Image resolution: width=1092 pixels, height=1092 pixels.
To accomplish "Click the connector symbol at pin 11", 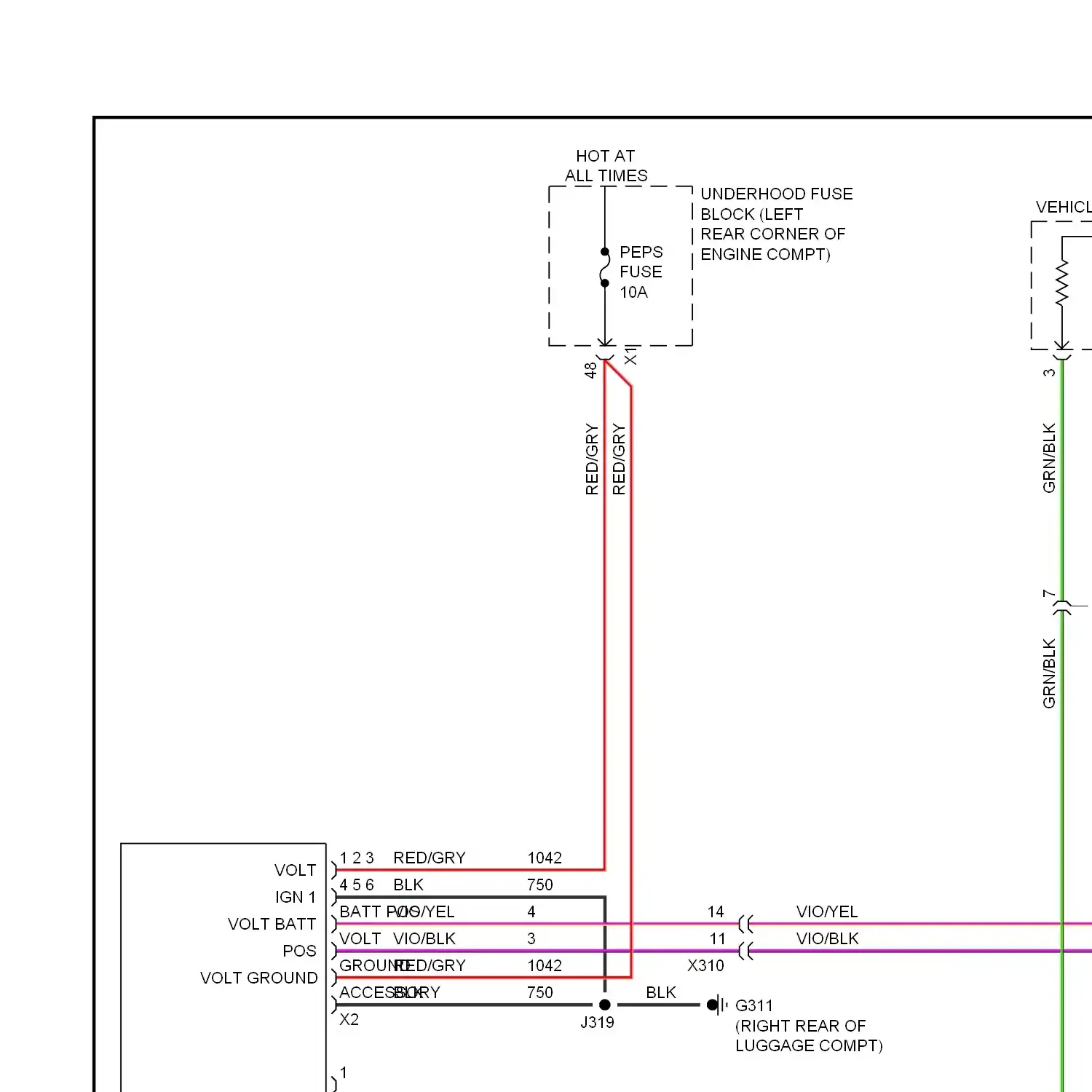I will 745,951.
